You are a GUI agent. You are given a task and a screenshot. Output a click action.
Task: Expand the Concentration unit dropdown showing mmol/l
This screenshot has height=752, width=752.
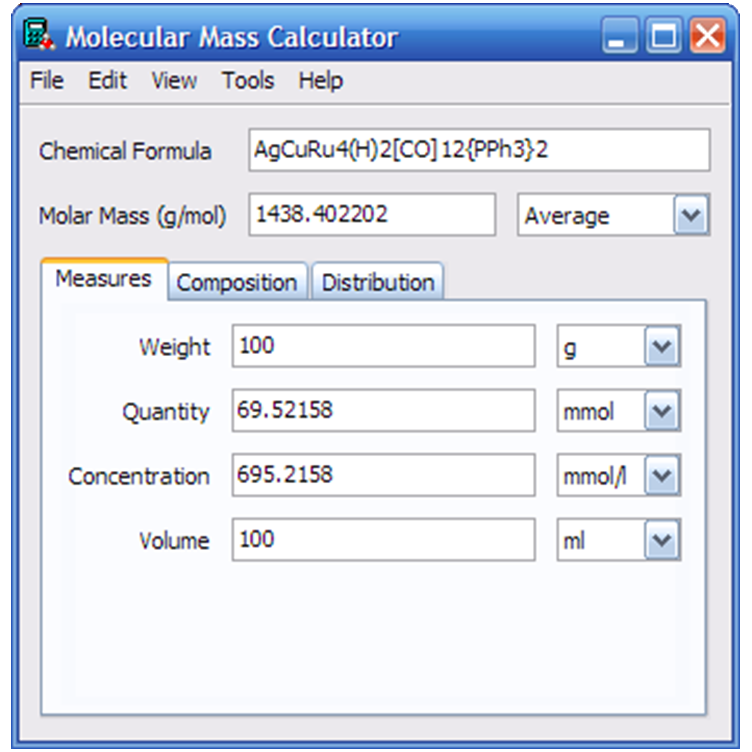[x=661, y=476]
